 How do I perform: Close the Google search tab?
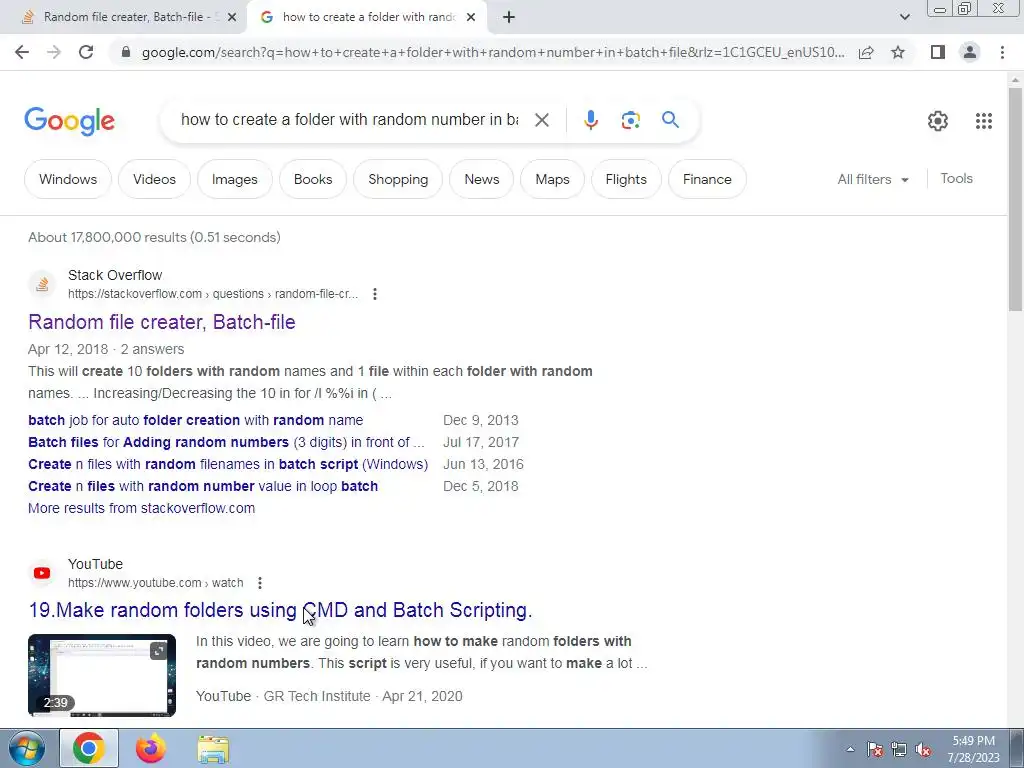471,18
